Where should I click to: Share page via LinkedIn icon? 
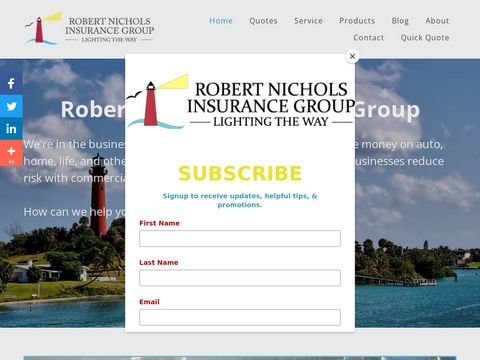tap(11, 129)
